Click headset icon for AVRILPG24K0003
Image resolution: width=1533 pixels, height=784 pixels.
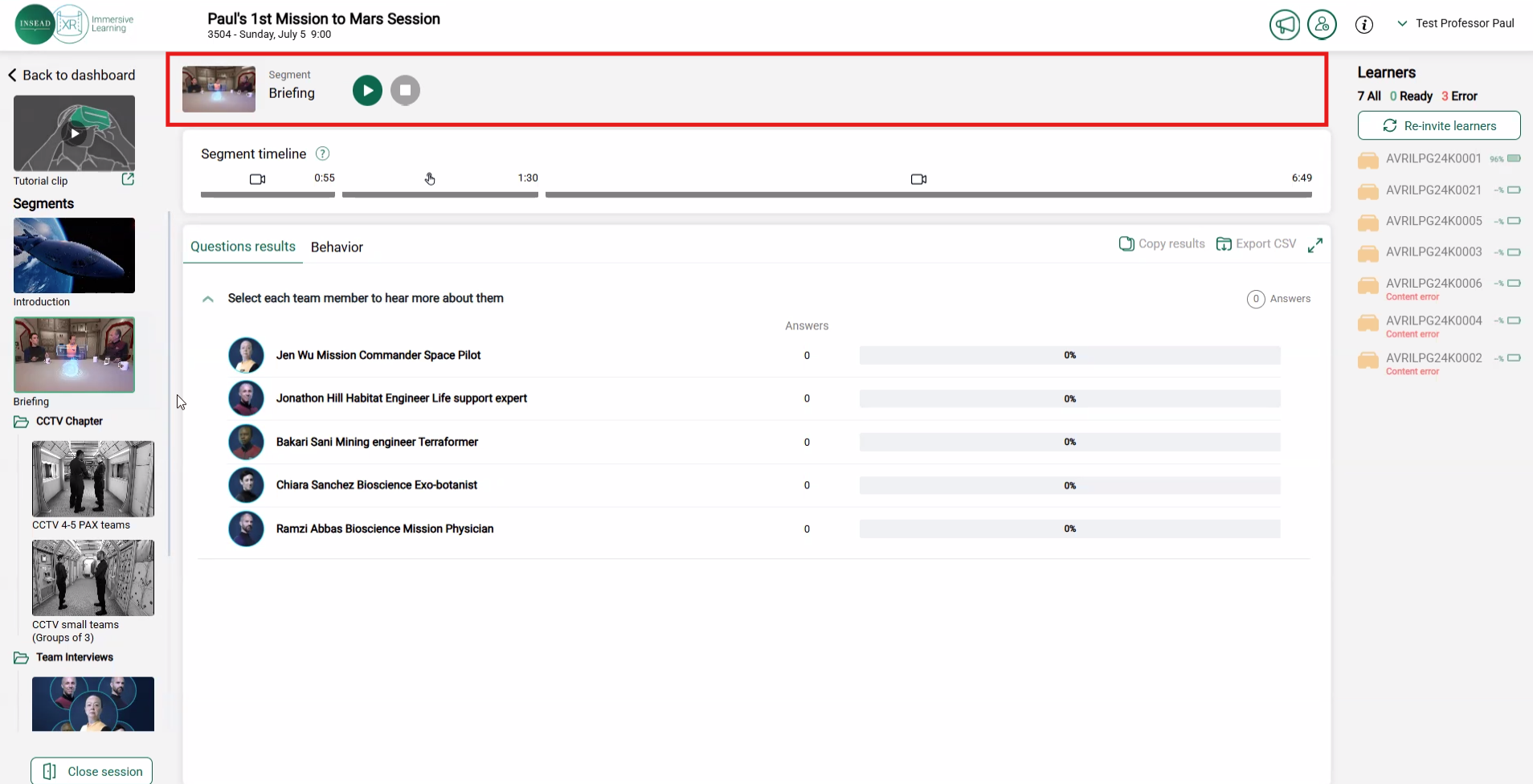(x=1368, y=254)
